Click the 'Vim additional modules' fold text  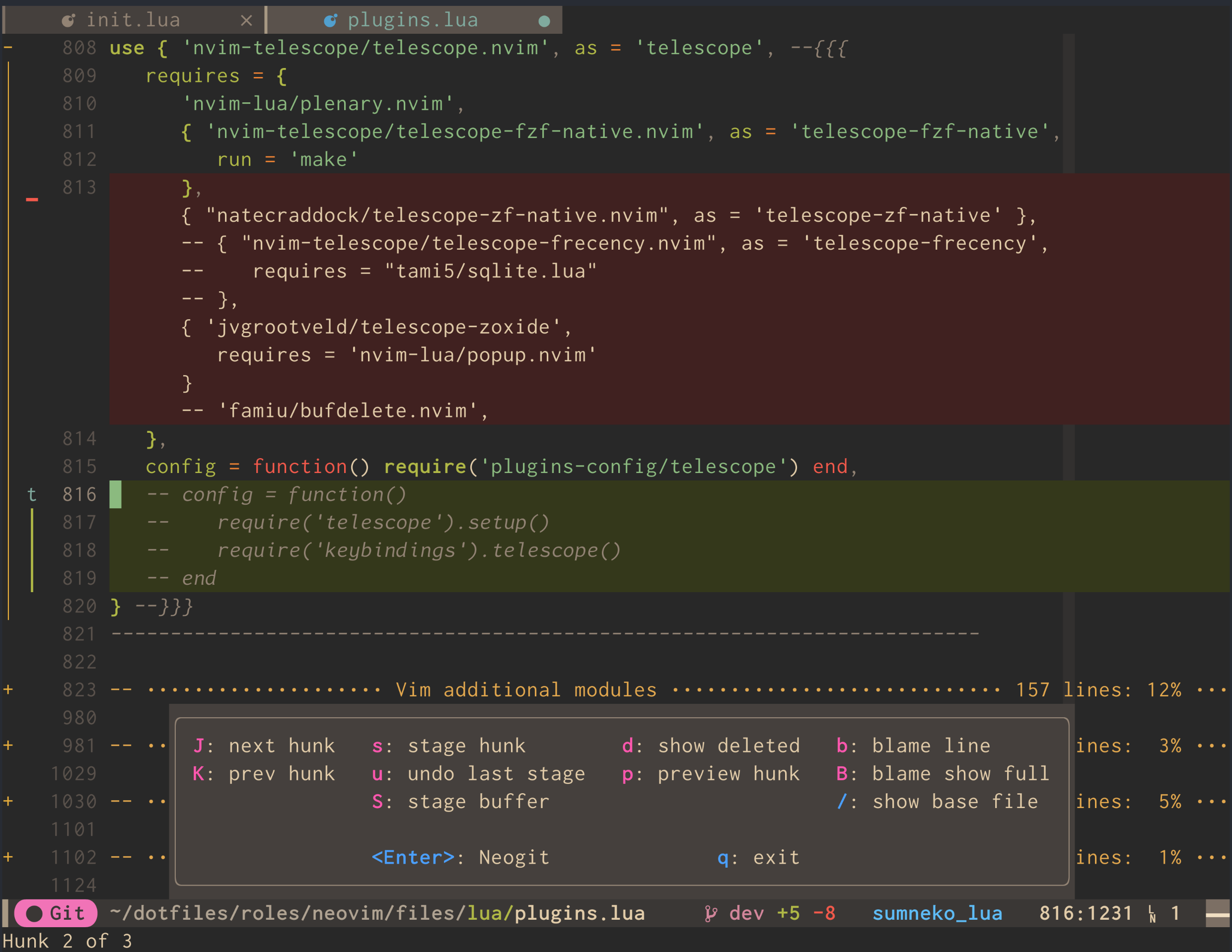526,690
